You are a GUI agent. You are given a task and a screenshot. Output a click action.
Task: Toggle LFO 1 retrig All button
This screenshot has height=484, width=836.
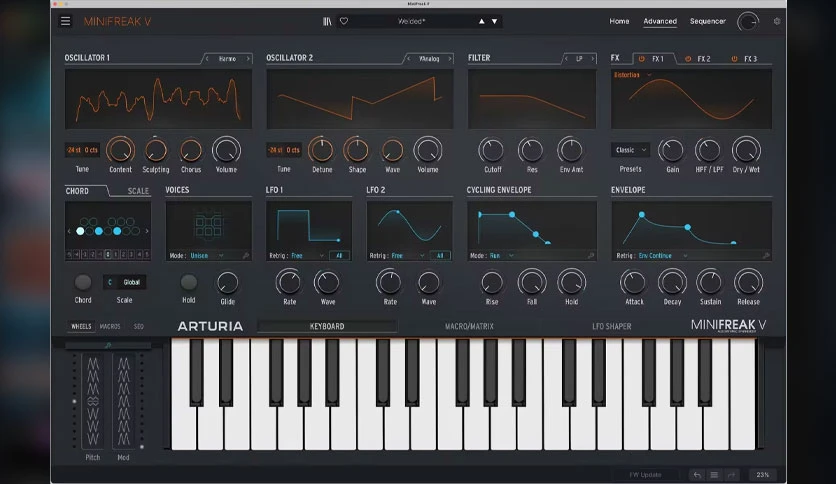click(x=339, y=256)
